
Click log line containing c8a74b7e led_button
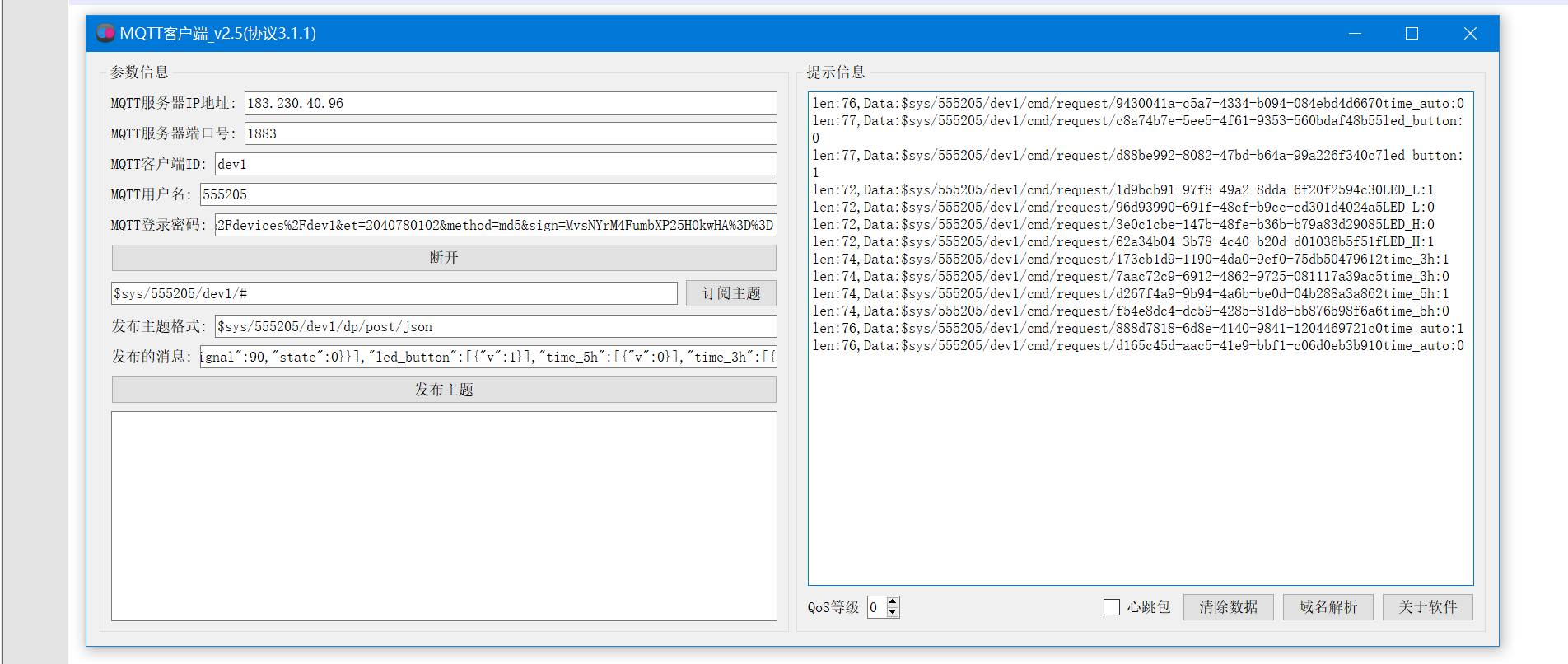tap(1138, 129)
